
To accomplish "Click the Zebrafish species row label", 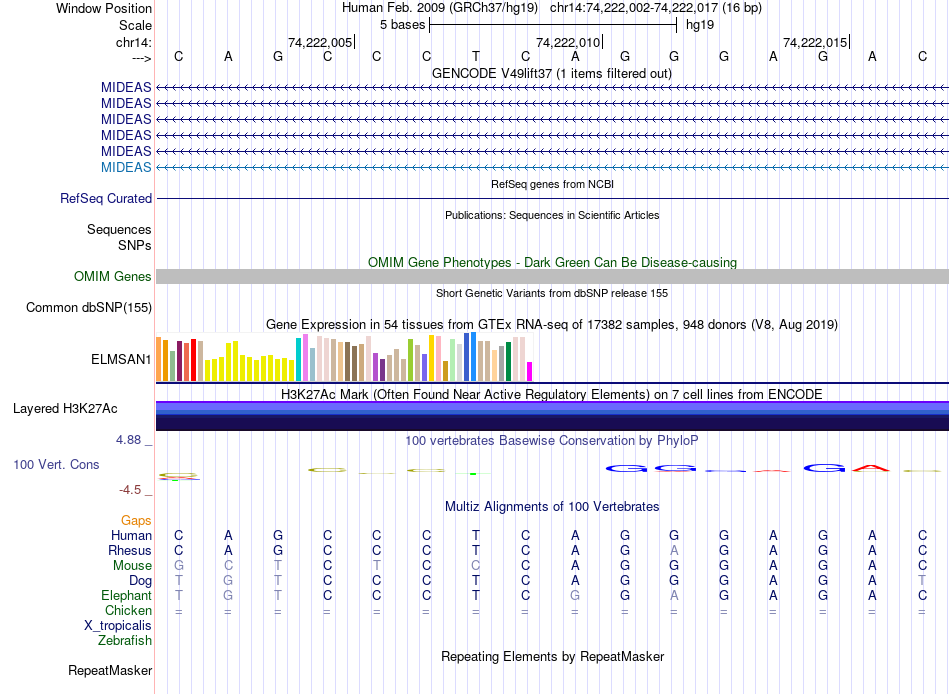I will click(x=125, y=640).
